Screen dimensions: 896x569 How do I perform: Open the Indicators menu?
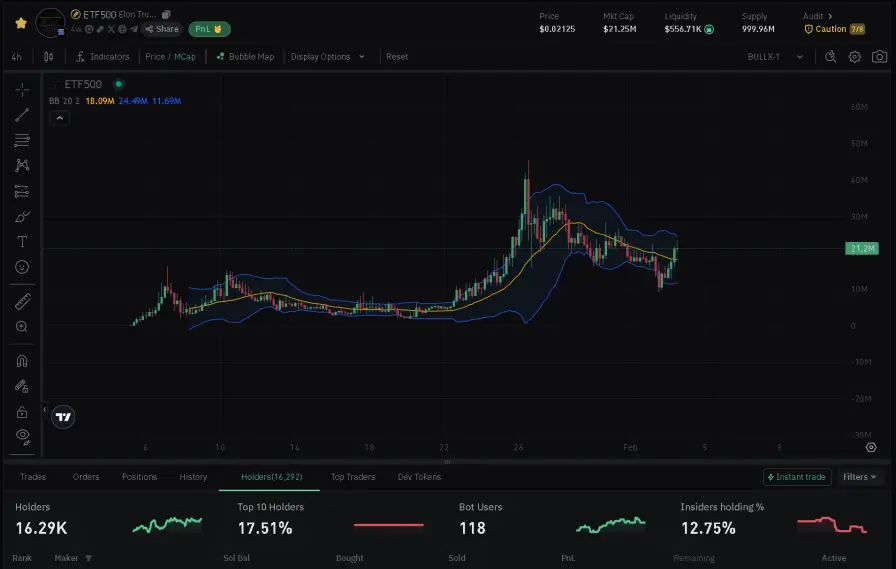103,57
